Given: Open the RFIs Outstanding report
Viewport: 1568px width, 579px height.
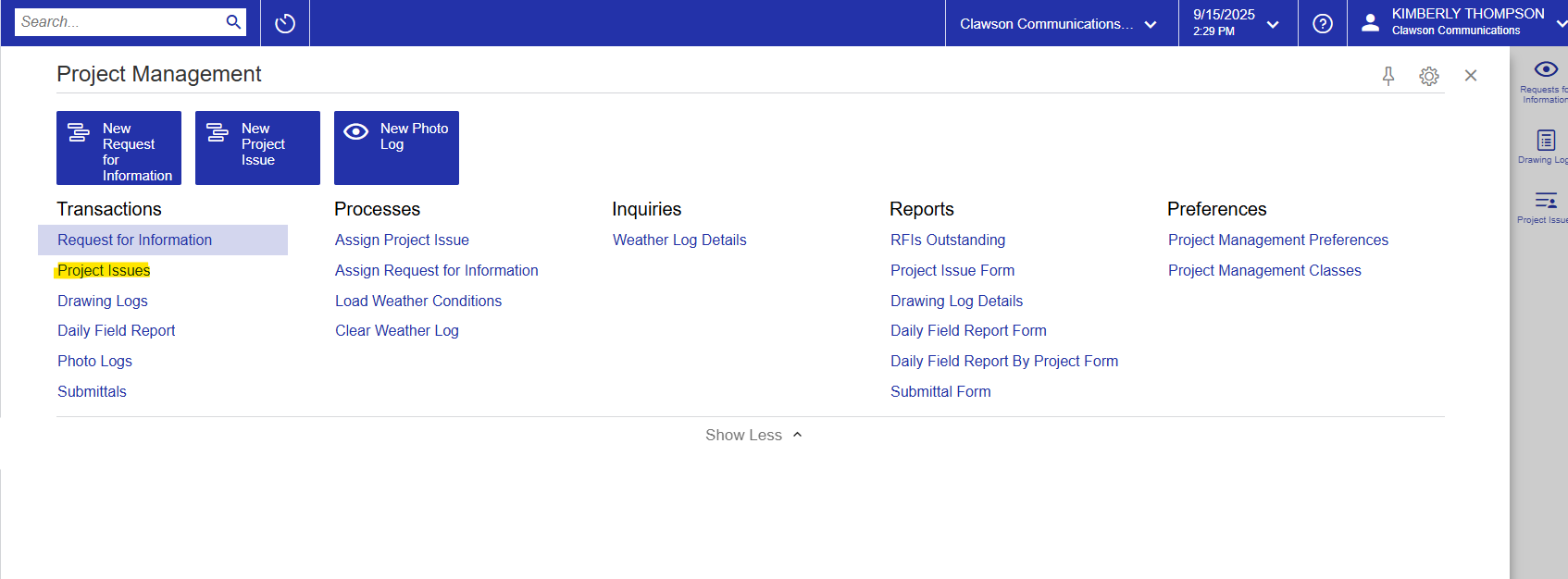Looking at the screenshot, I should coord(948,240).
